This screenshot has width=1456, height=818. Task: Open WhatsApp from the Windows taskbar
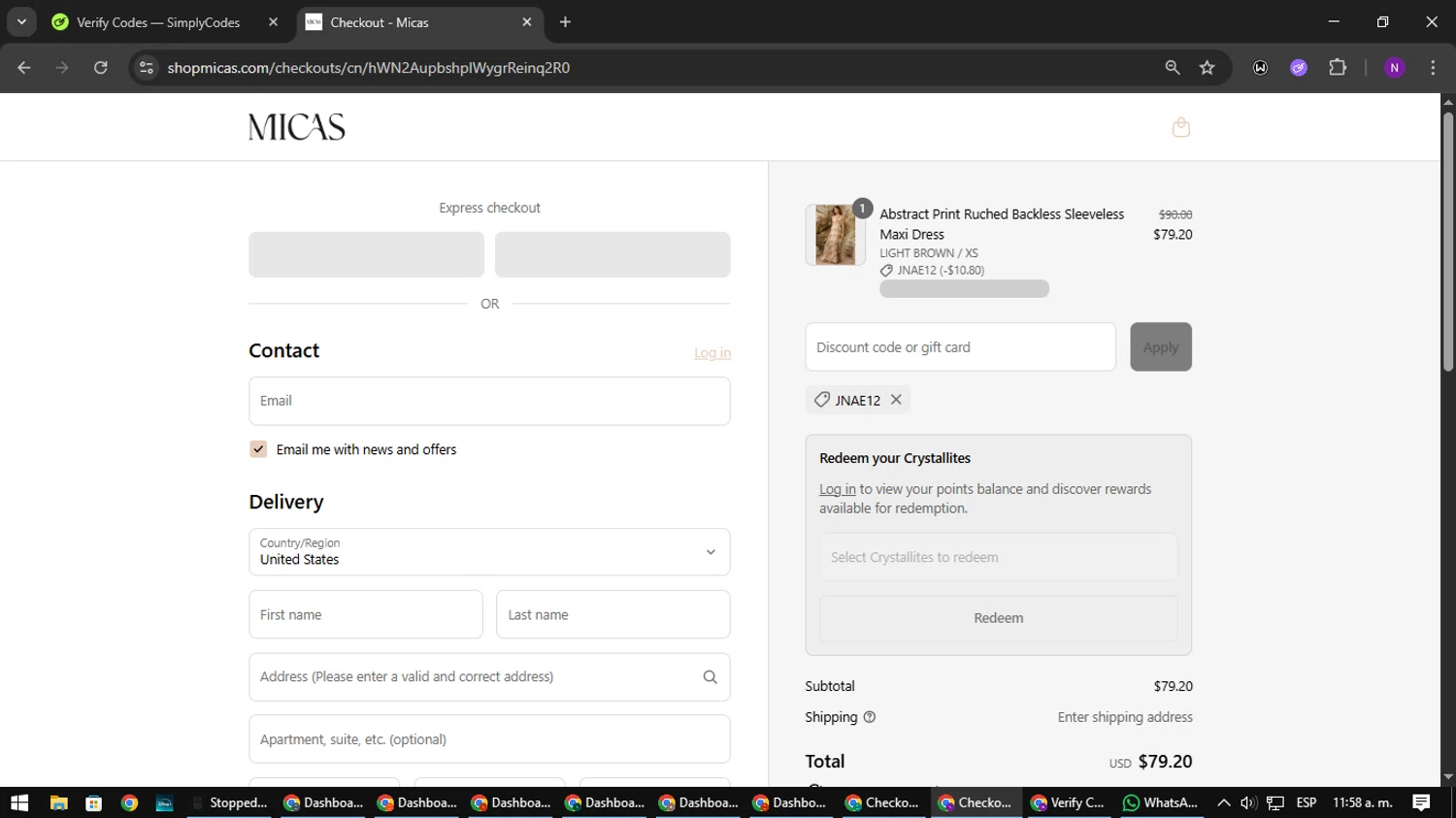tap(1160, 802)
